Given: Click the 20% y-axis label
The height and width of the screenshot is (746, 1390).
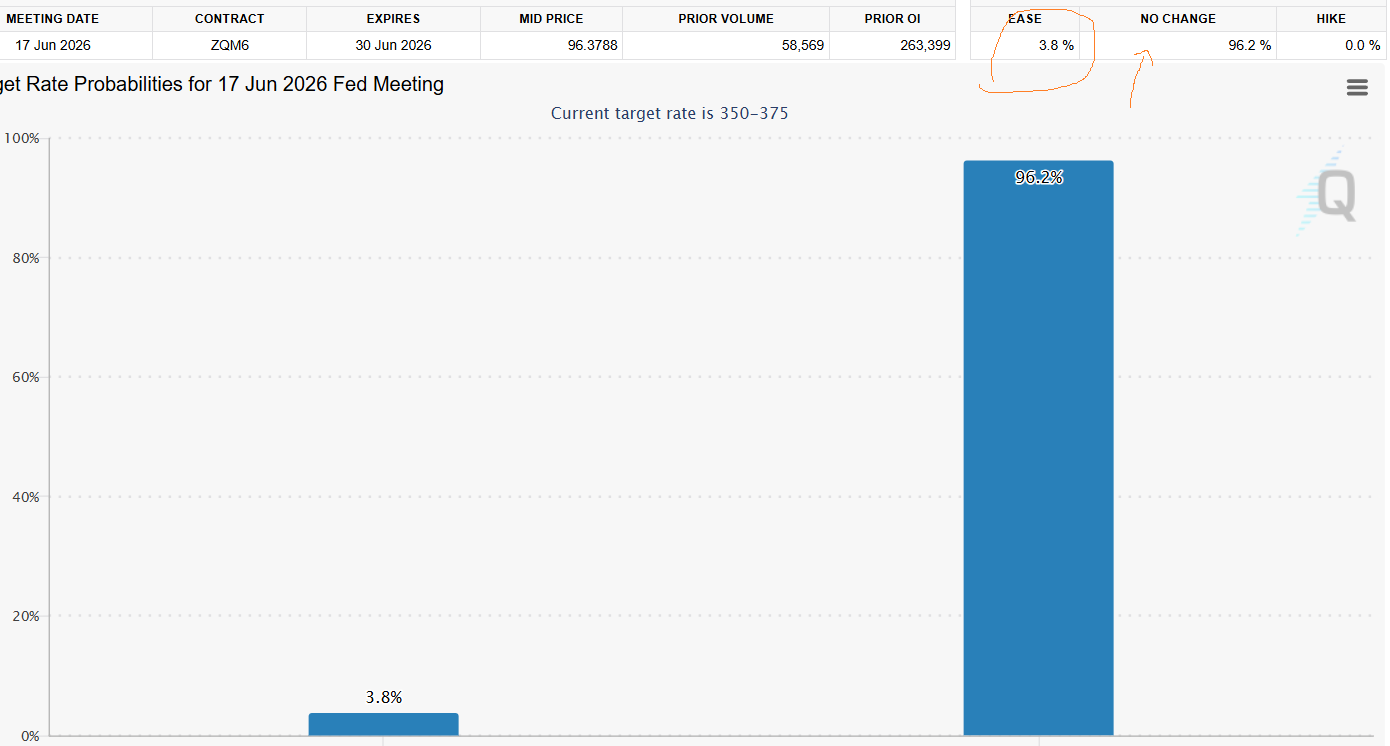Looking at the screenshot, I should pos(26,616).
